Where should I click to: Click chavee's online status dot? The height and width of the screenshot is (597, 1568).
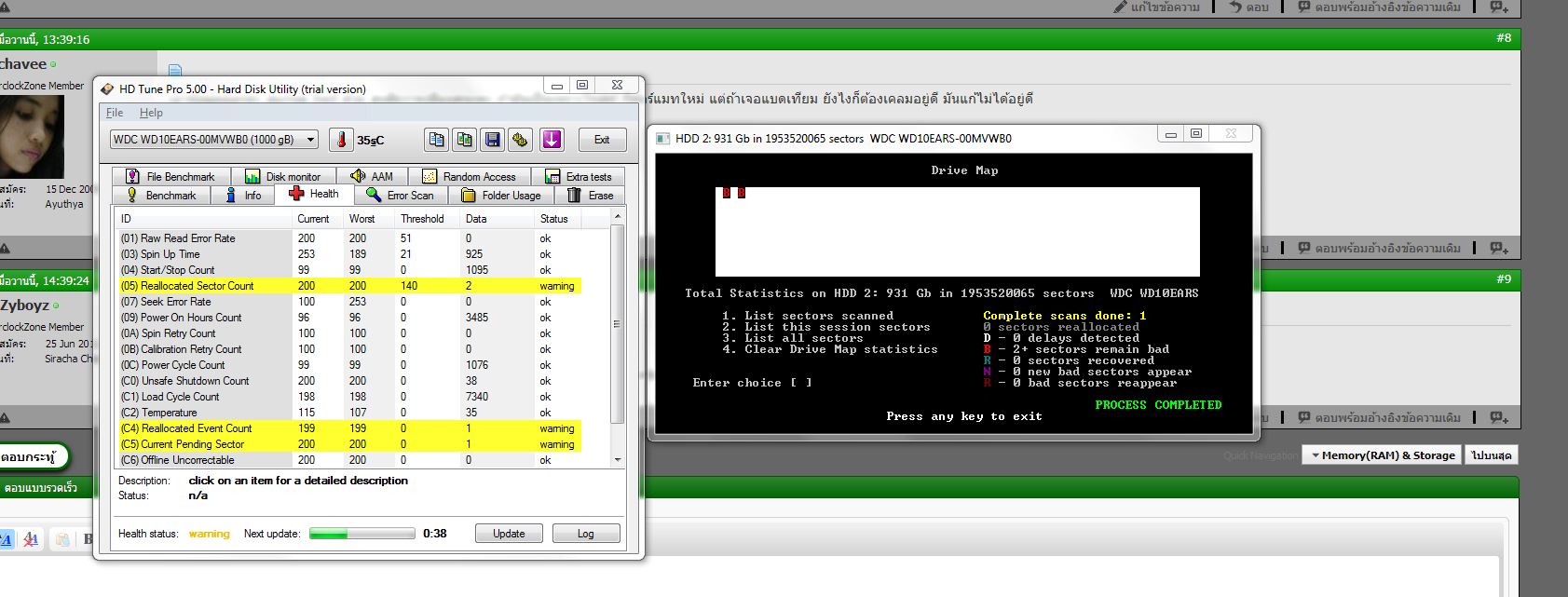click(53, 64)
